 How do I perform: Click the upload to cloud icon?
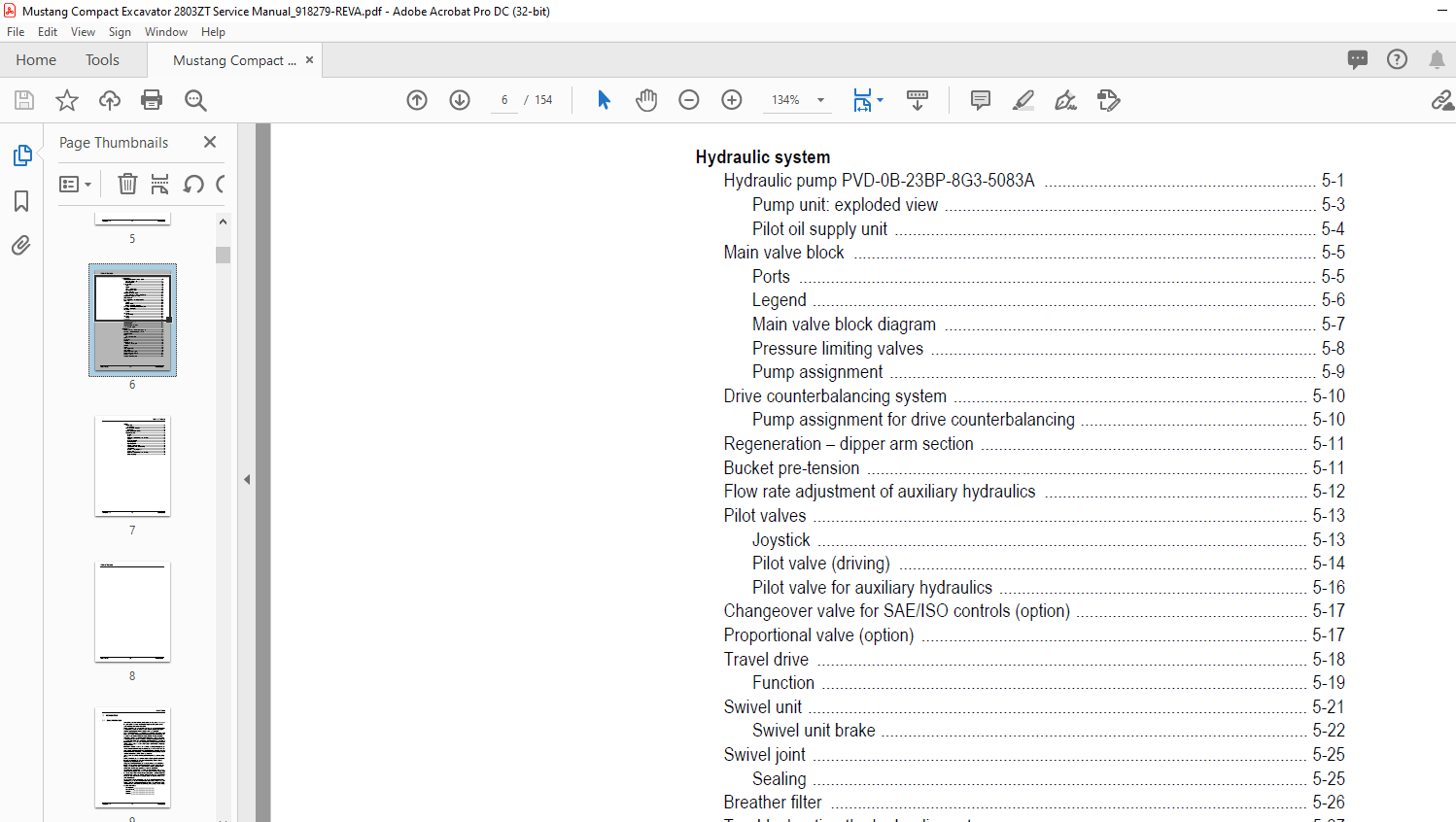[x=110, y=100]
